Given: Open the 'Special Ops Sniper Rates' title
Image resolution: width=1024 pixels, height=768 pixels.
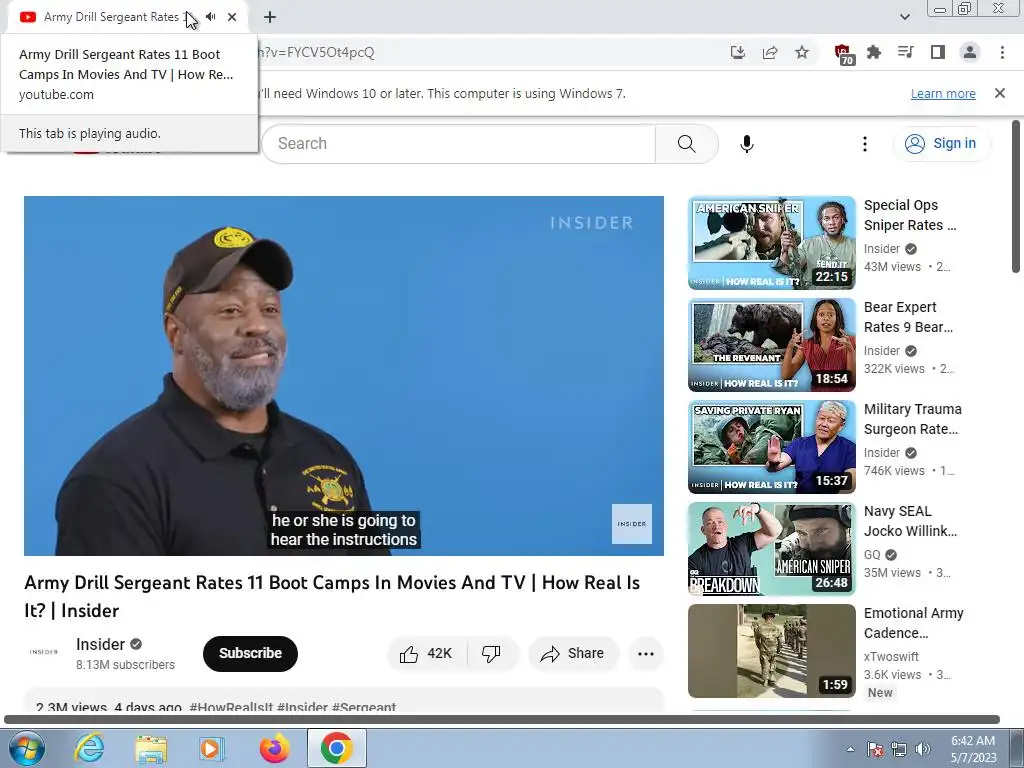Looking at the screenshot, I should point(910,215).
